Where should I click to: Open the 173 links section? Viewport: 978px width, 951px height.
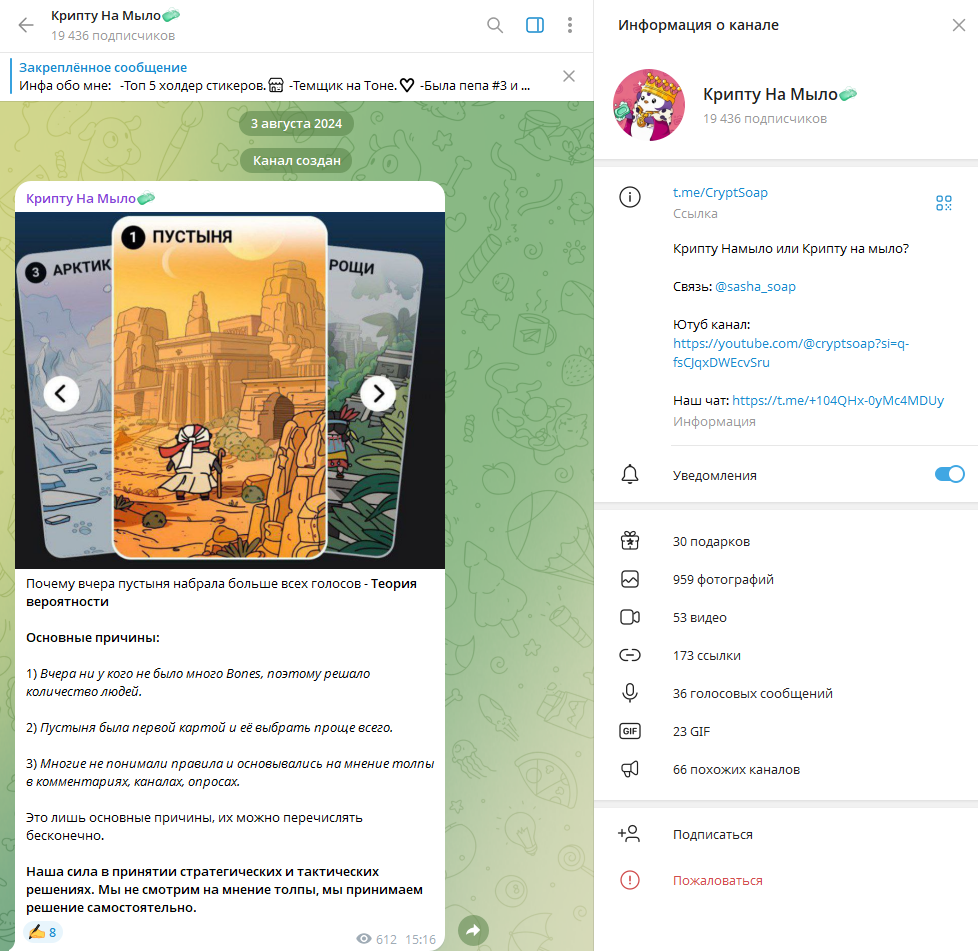click(x=786, y=655)
